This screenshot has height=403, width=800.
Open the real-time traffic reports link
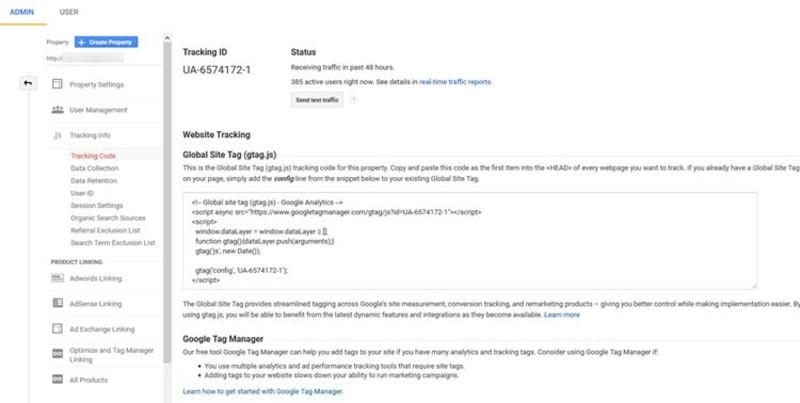point(455,82)
